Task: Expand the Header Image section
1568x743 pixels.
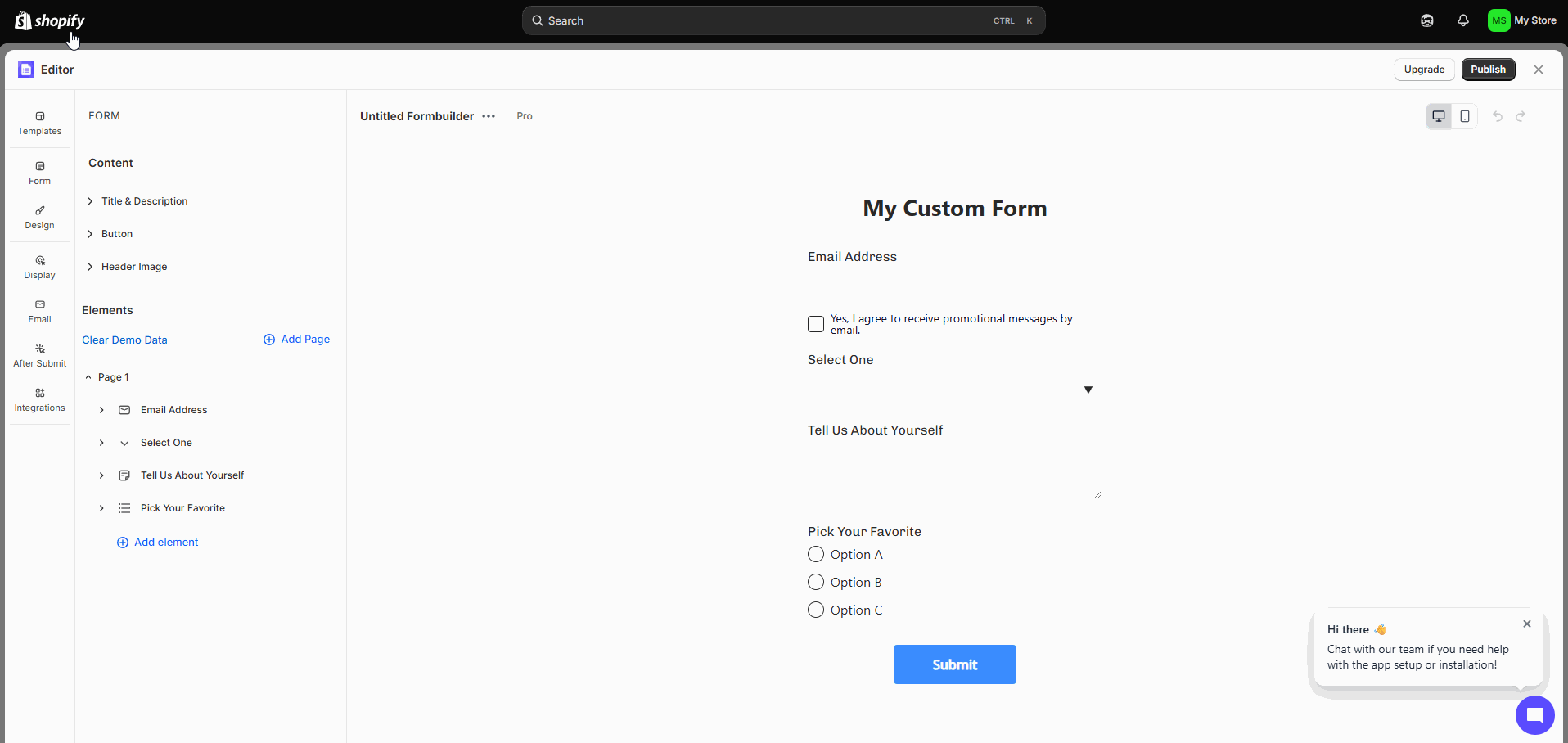Action: pos(127,267)
